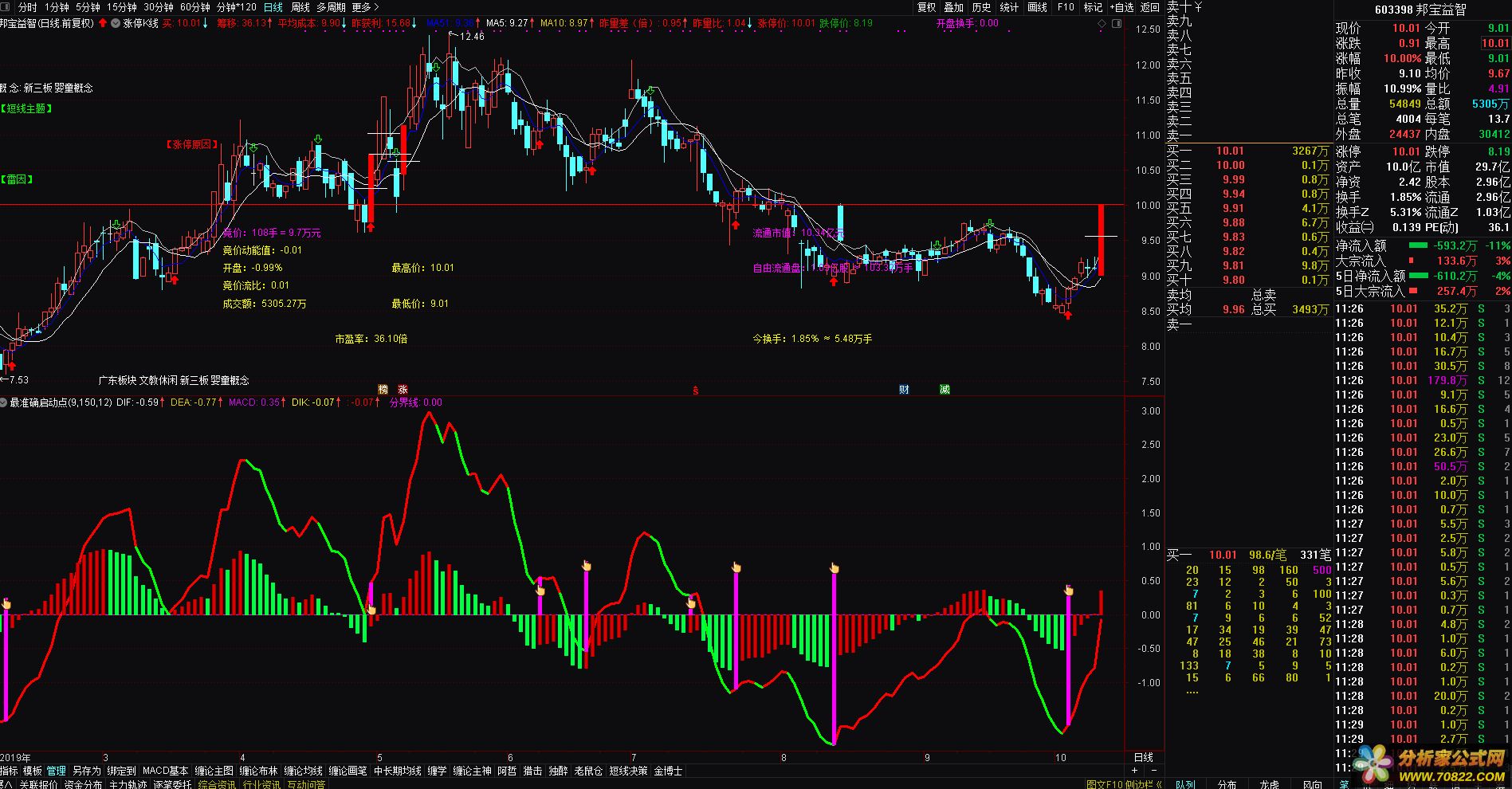Click 【涨停原因】 label on chart
Screen dimensions: 1512x789
190,145
